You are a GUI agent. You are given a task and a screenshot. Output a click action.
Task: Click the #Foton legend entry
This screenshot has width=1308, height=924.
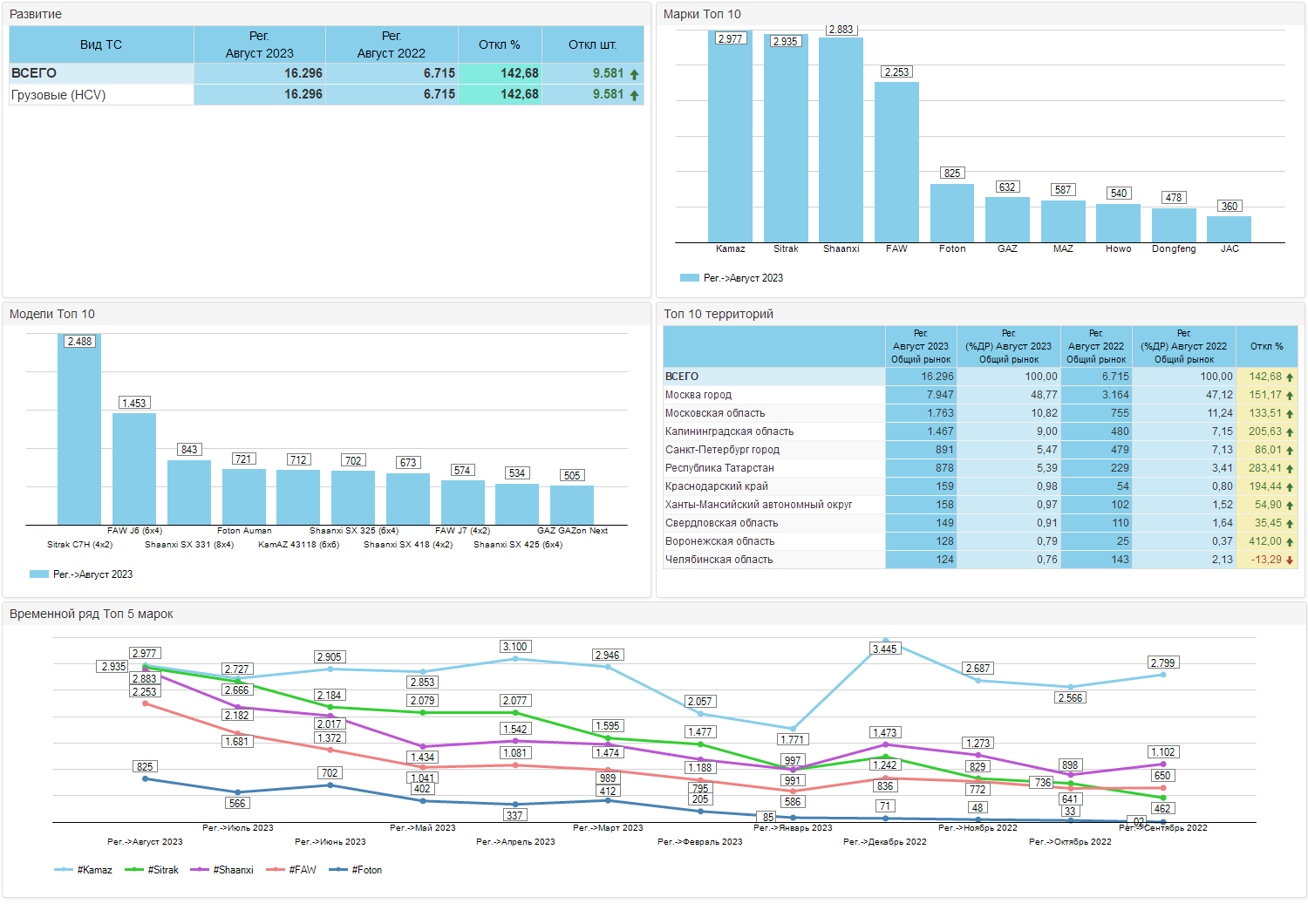pos(356,870)
